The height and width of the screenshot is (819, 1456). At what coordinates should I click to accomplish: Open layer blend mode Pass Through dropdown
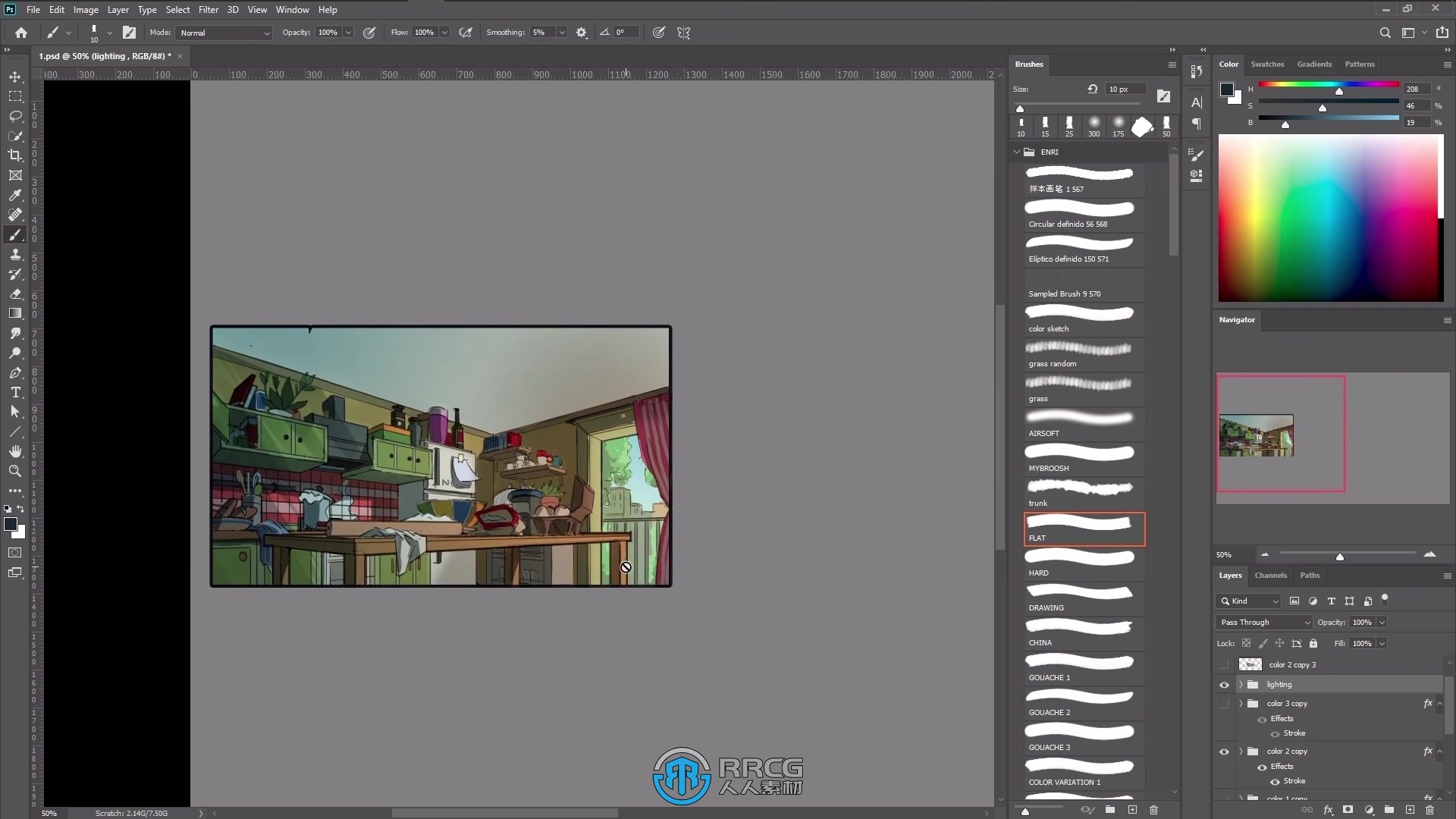coord(1264,622)
